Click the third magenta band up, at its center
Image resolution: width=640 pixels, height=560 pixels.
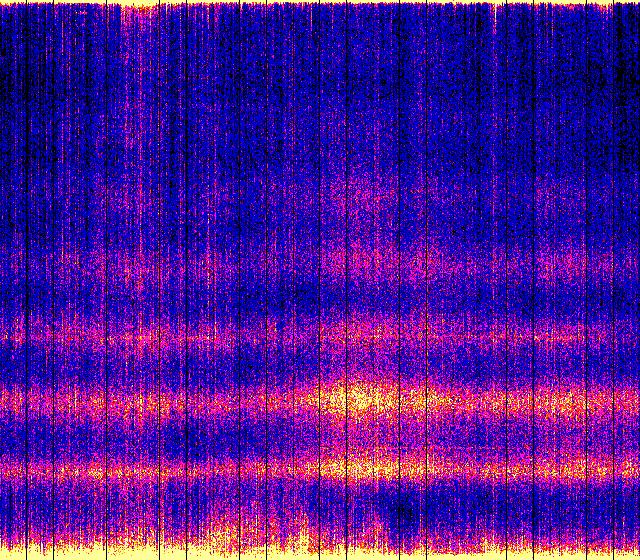coord(320,332)
